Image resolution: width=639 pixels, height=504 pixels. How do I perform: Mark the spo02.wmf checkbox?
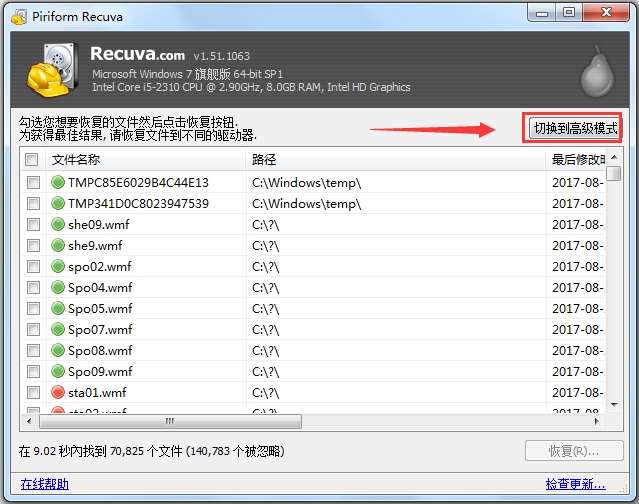[x=33, y=266]
